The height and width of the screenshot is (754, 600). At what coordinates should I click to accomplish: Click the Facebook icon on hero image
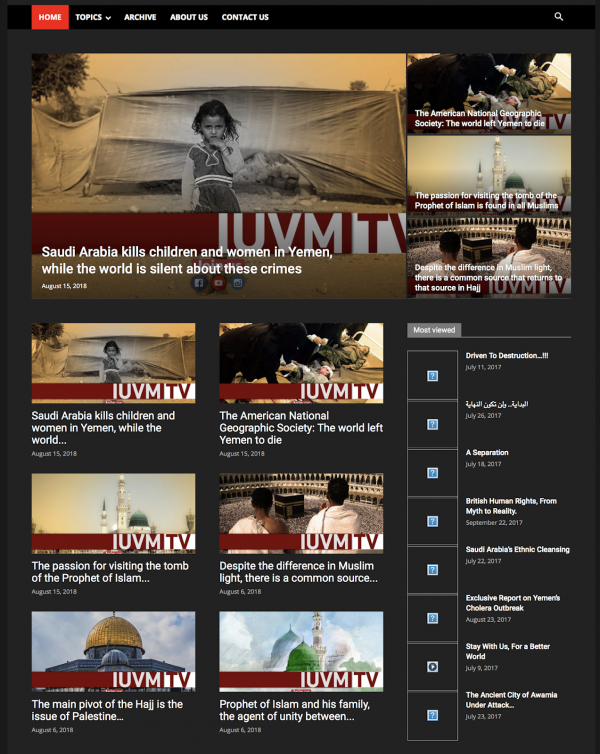198,283
